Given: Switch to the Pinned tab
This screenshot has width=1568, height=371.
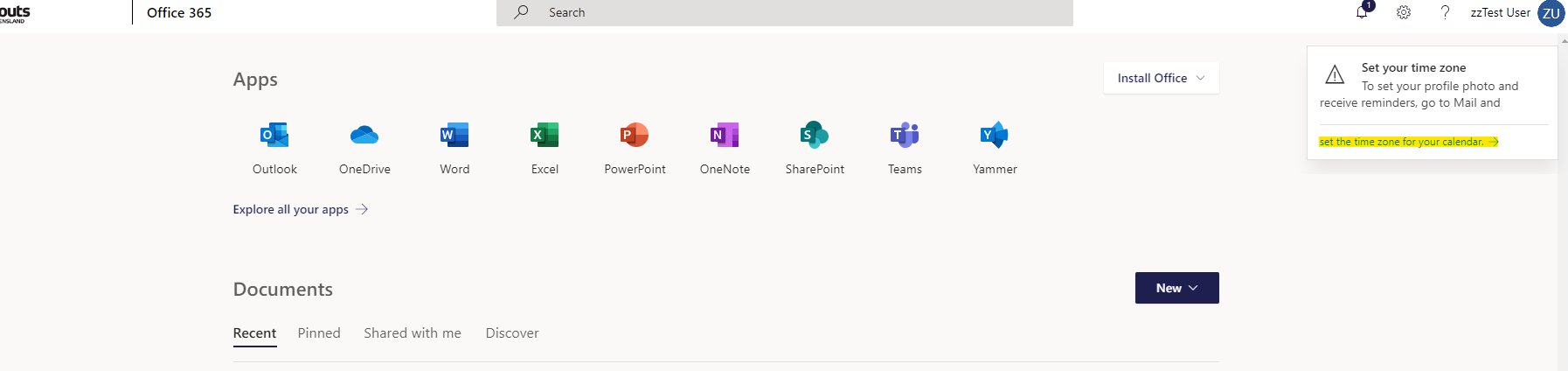Looking at the screenshot, I should [x=319, y=333].
